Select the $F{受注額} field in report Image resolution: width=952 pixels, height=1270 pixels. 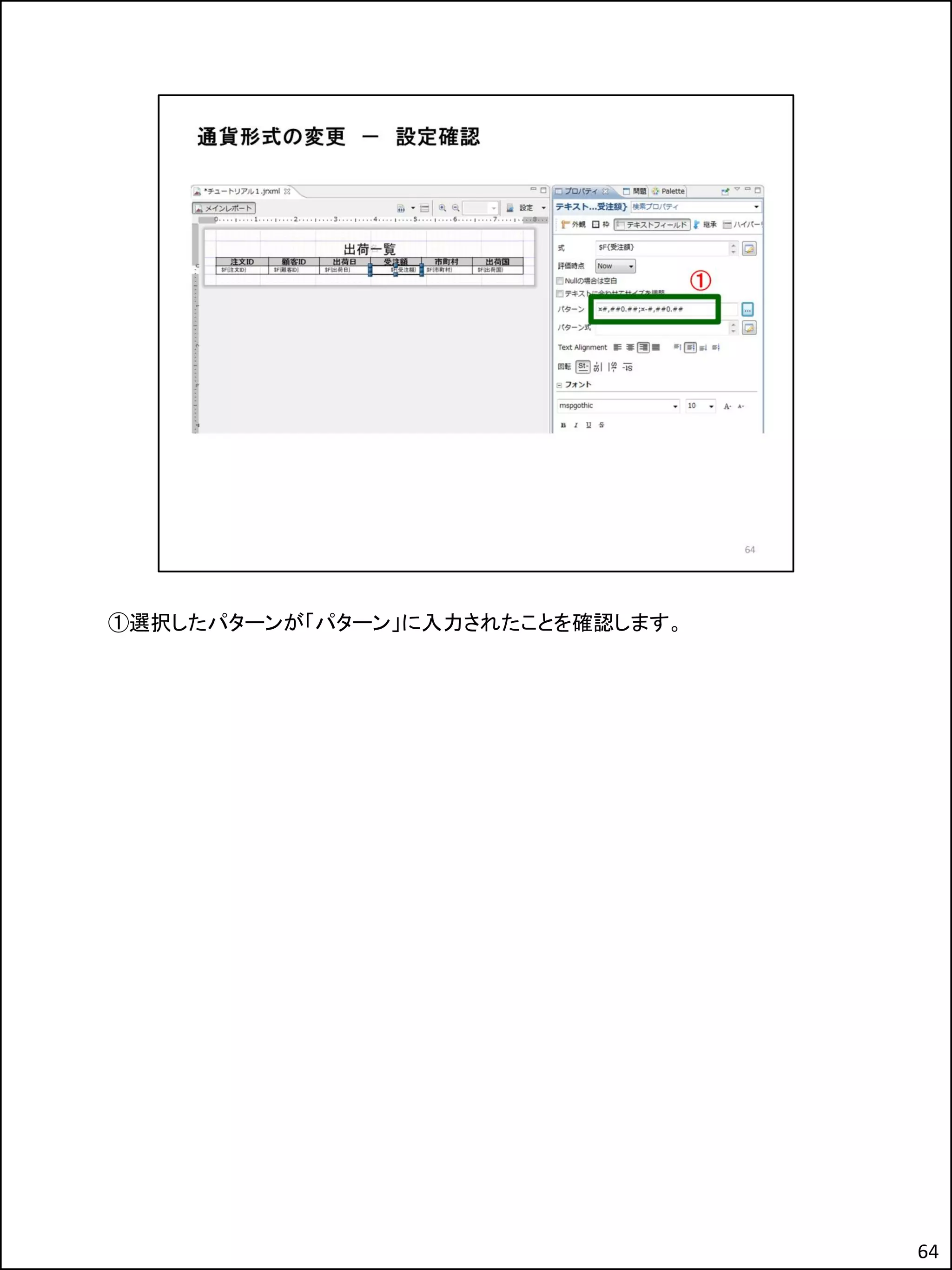pyautogui.click(x=396, y=270)
